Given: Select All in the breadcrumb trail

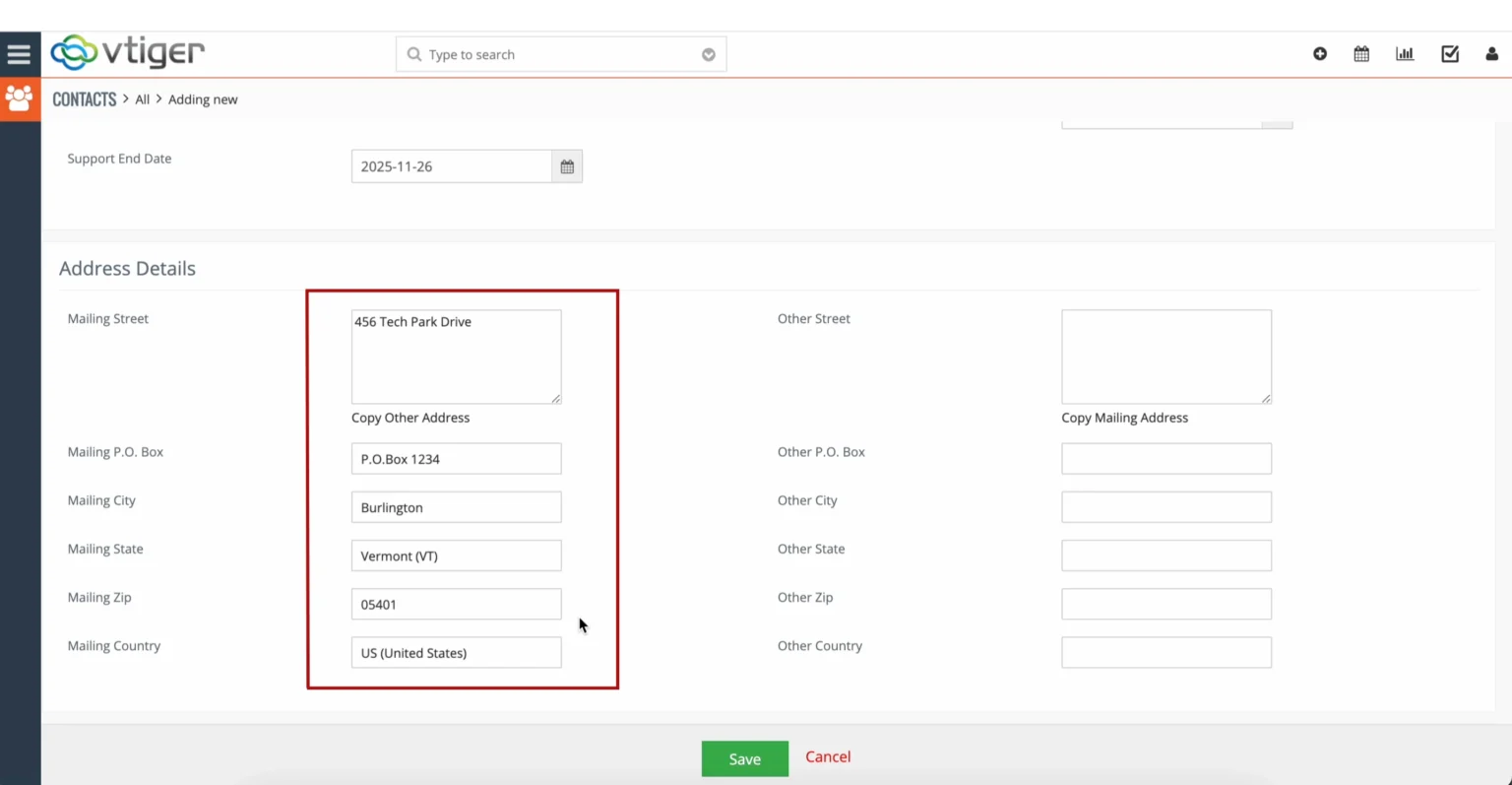Looking at the screenshot, I should click(142, 98).
